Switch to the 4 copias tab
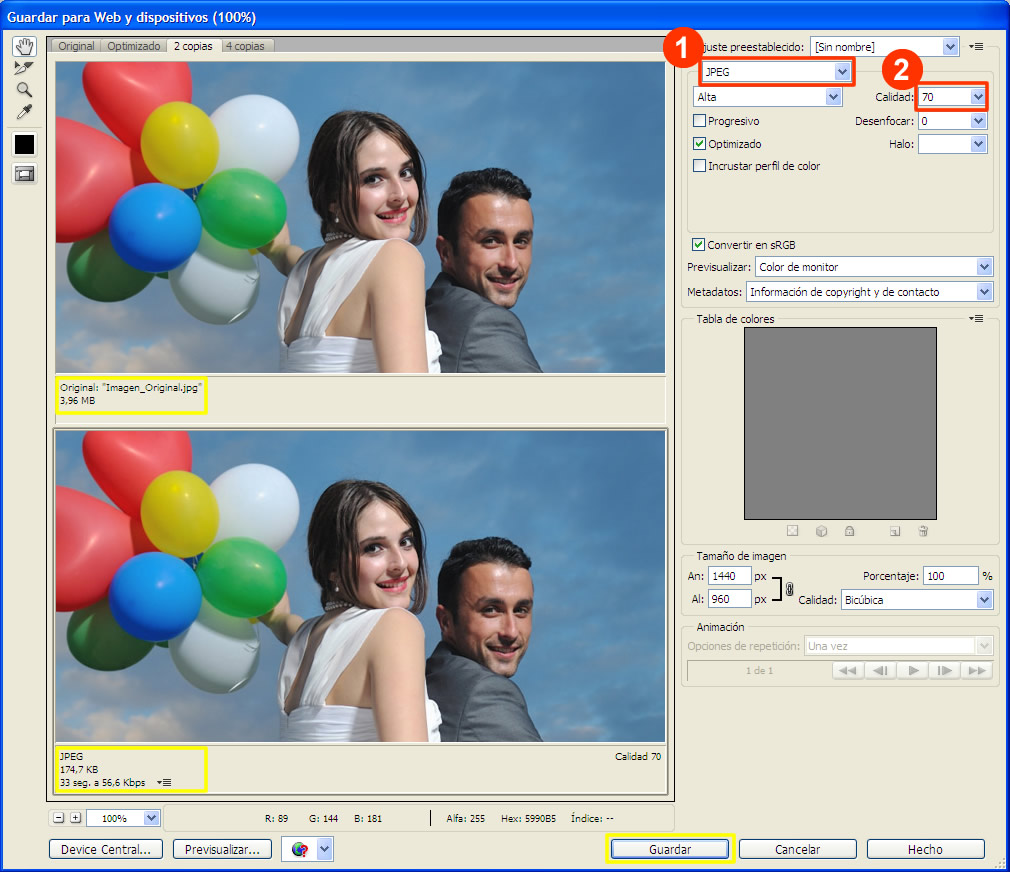Image resolution: width=1010 pixels, height=872 pixels. coord(245,46)
